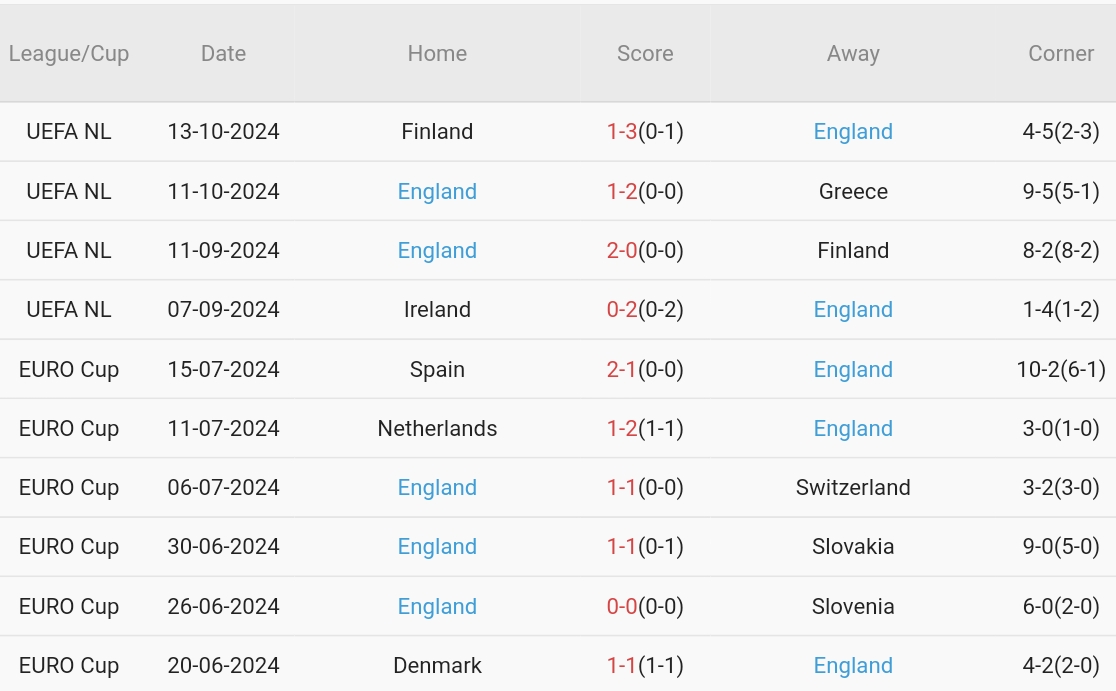Select England home link against Slovakia
Screen dimensions: 1116x691
437,546
